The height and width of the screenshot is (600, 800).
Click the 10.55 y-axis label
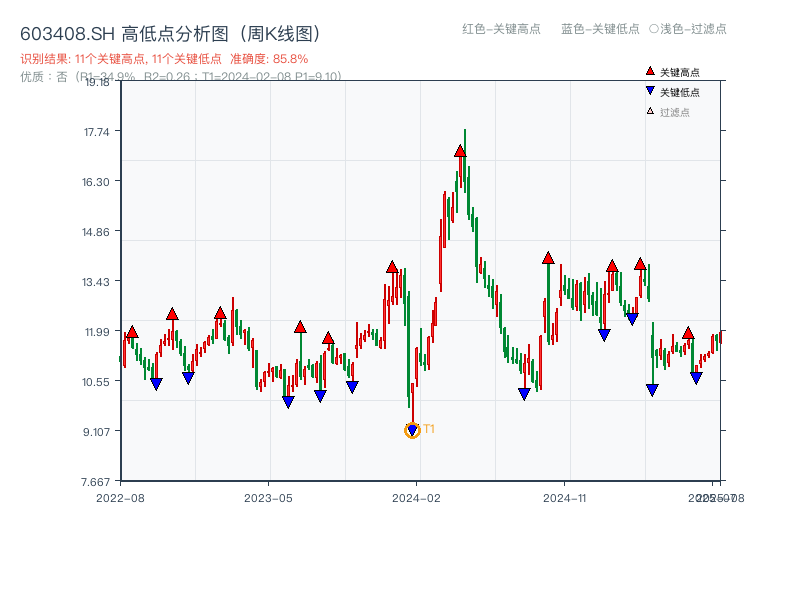pyautogui.click(x=96, y=382)
